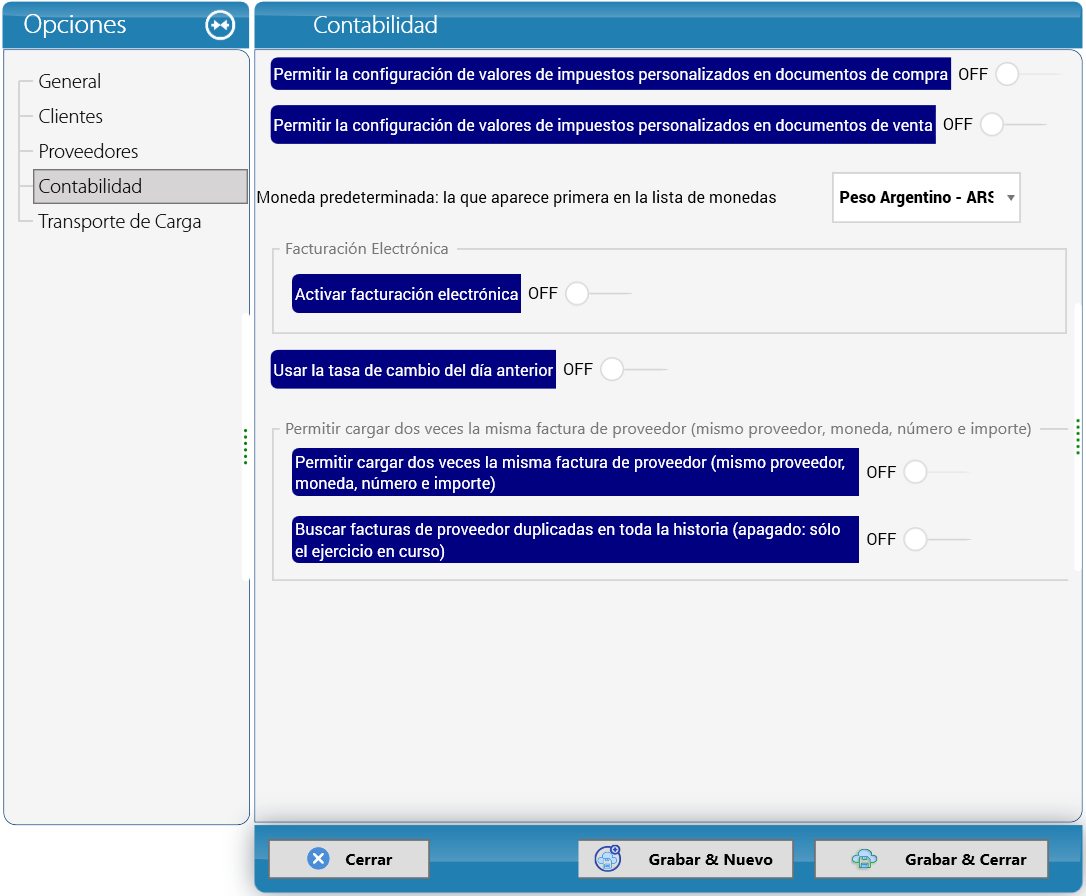
Task: Open the Peso Argentino currency dropdown
Action: click(926, 197)
